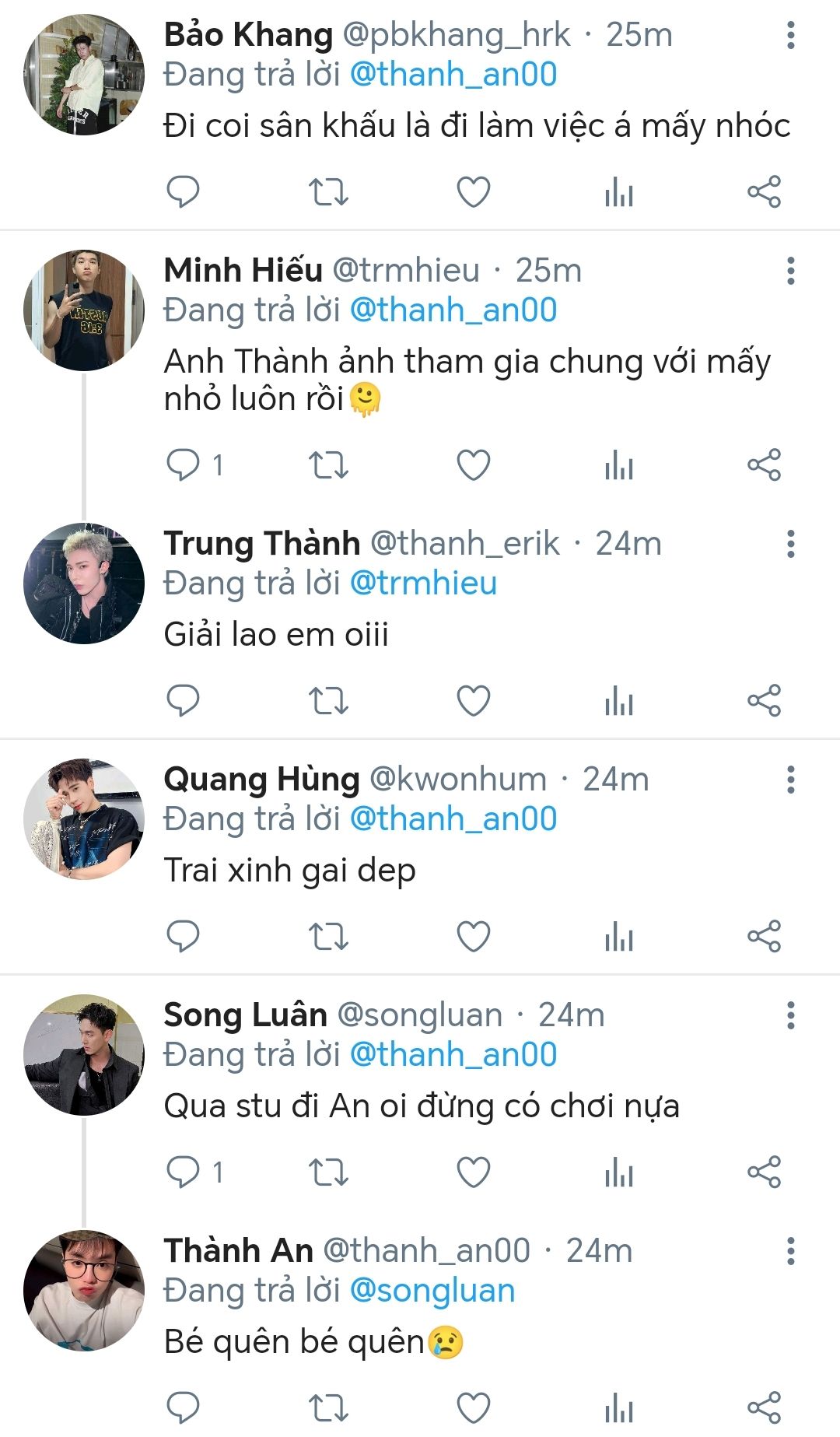Retweet Minh Hiếu's reply

(328, 465)
